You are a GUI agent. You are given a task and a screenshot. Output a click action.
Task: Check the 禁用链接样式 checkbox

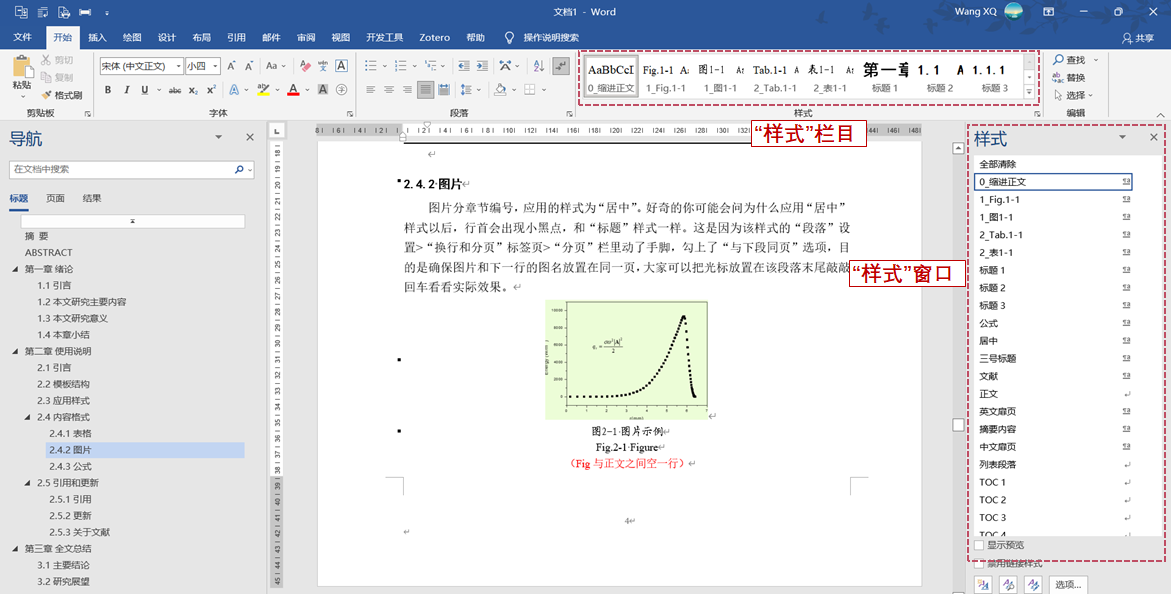980,564
